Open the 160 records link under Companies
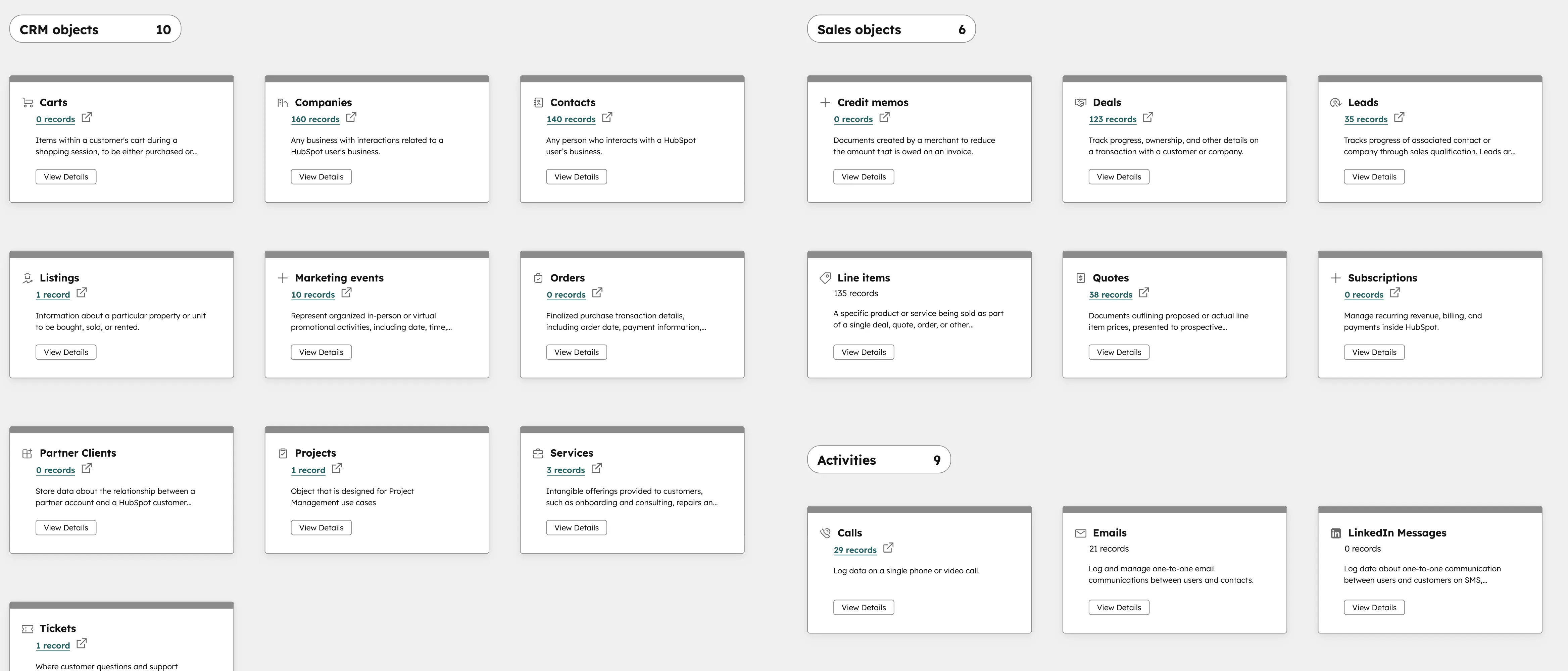The image size is (1568, 671). click(x=315, y=119)
